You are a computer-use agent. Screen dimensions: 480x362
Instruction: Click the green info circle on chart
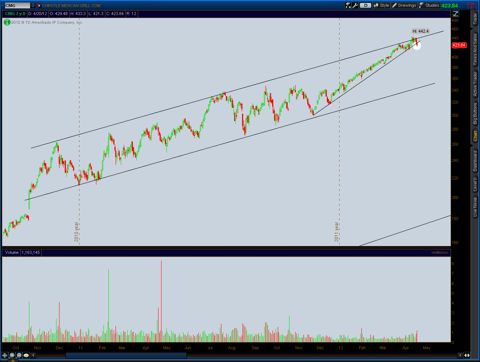click(x=7, y=22)
